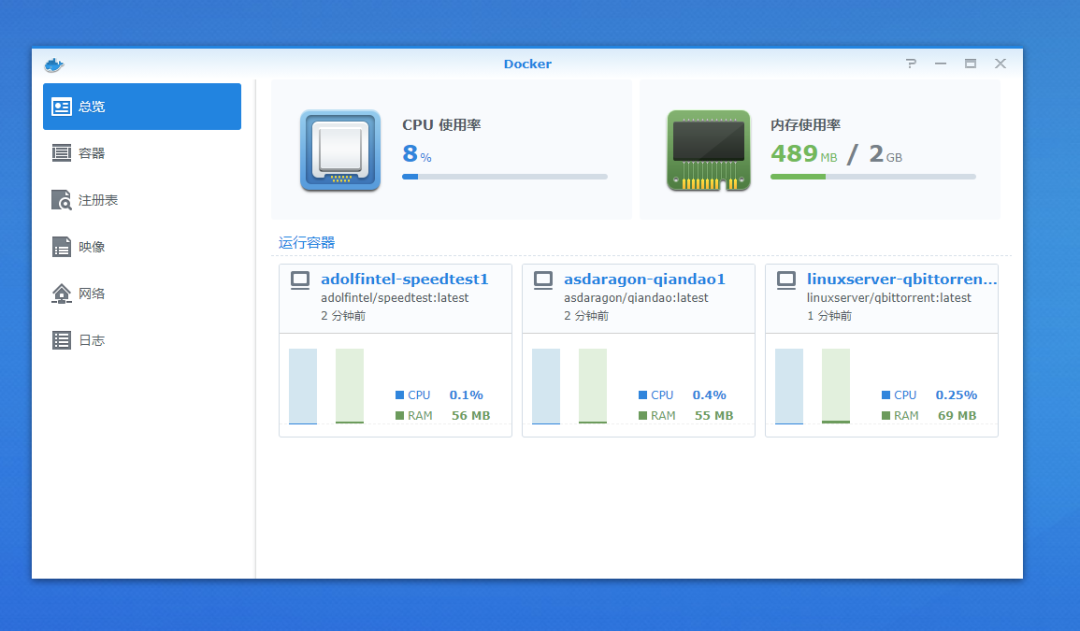Open the adolfintel-speedtest1 container link

click(404, 279)
